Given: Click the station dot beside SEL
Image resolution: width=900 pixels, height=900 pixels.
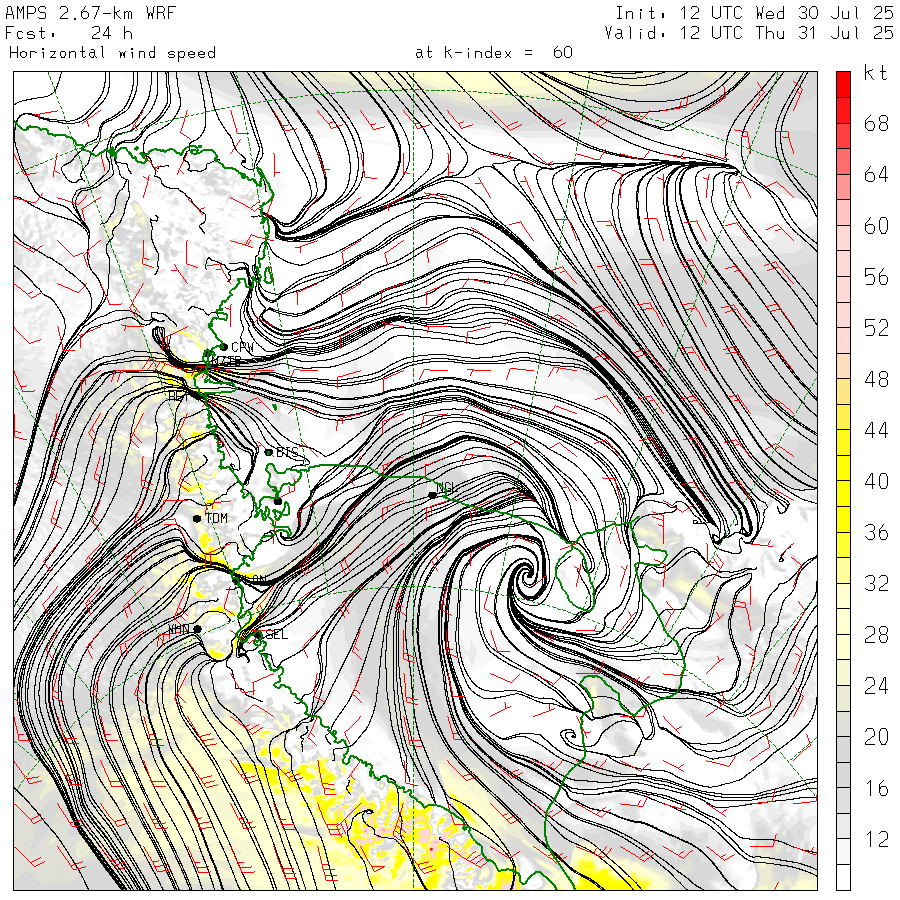Looking at the screenshot, I should [x=258, y=635].
